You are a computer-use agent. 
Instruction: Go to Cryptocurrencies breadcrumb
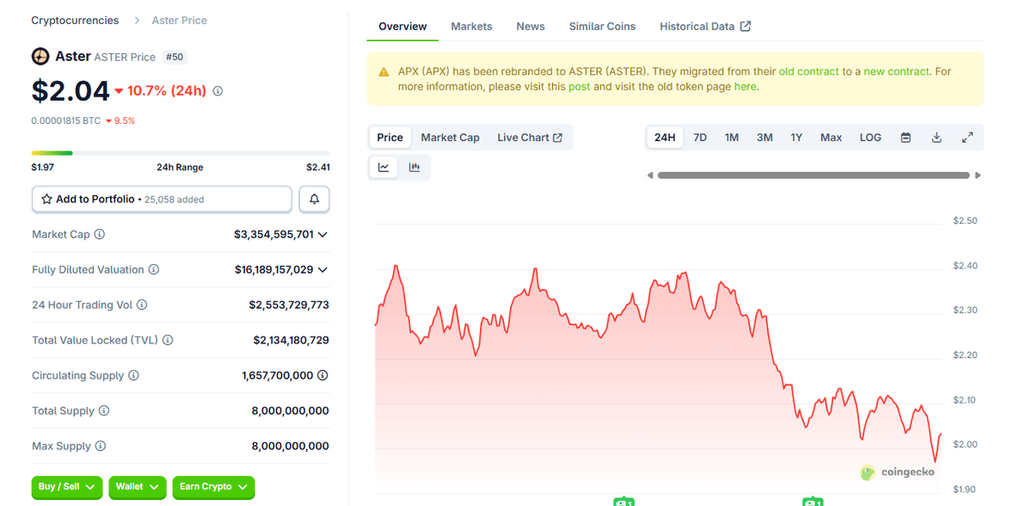(x=75, y=20)
